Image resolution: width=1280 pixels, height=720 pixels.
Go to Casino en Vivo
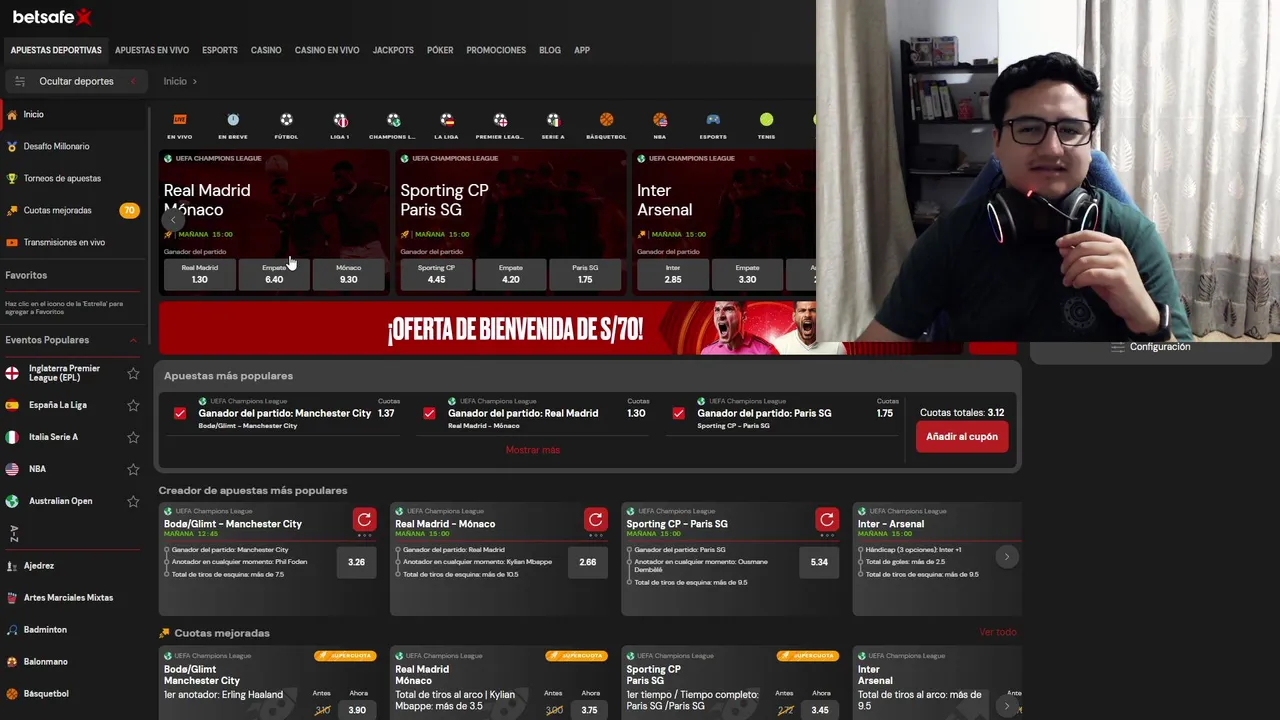coord(327,50)
